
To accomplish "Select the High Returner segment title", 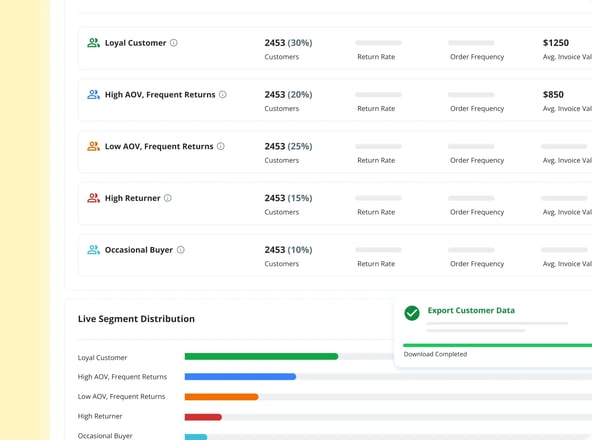I will point(133,198).
